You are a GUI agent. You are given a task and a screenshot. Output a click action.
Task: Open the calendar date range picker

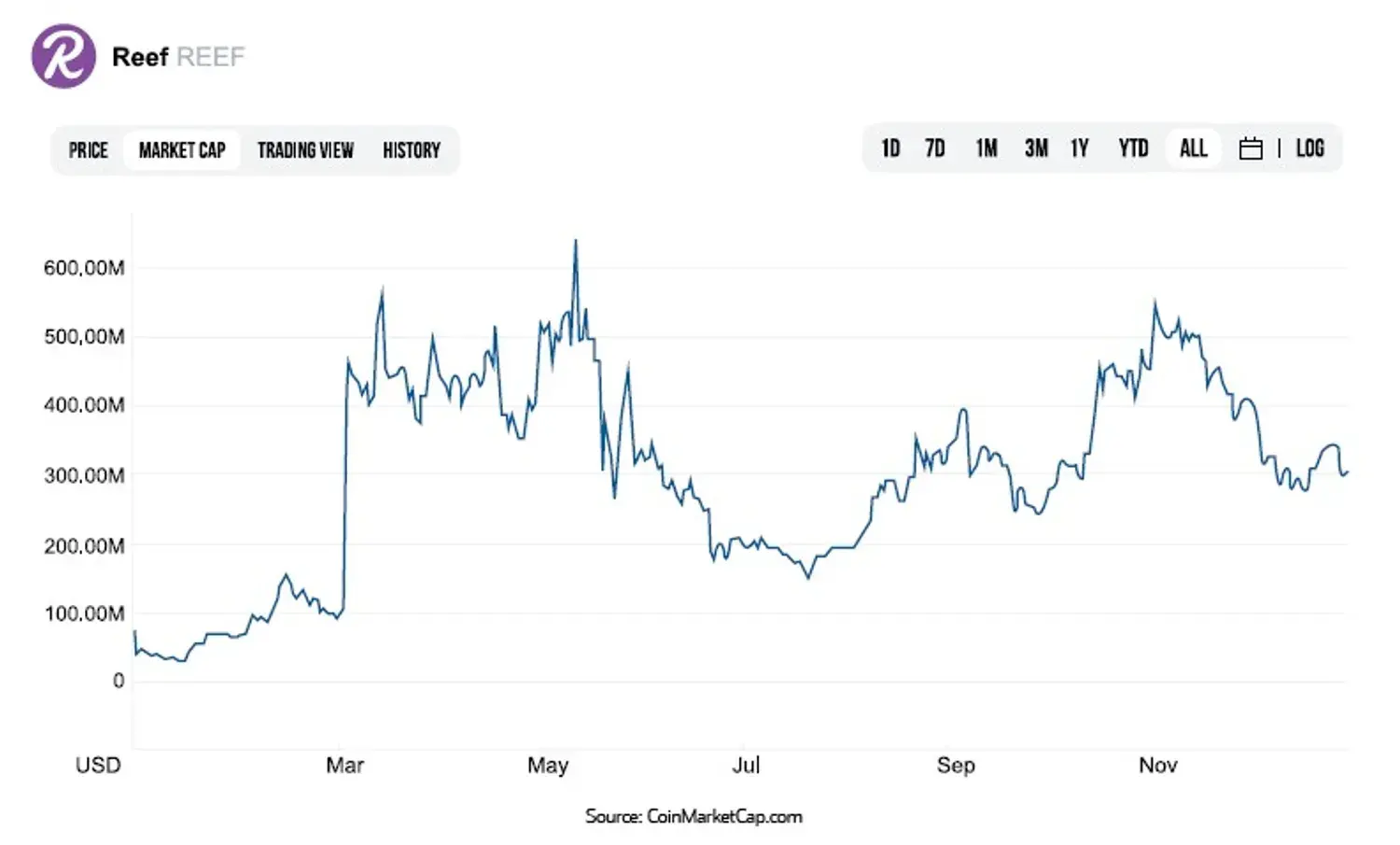coord(1251,148)
